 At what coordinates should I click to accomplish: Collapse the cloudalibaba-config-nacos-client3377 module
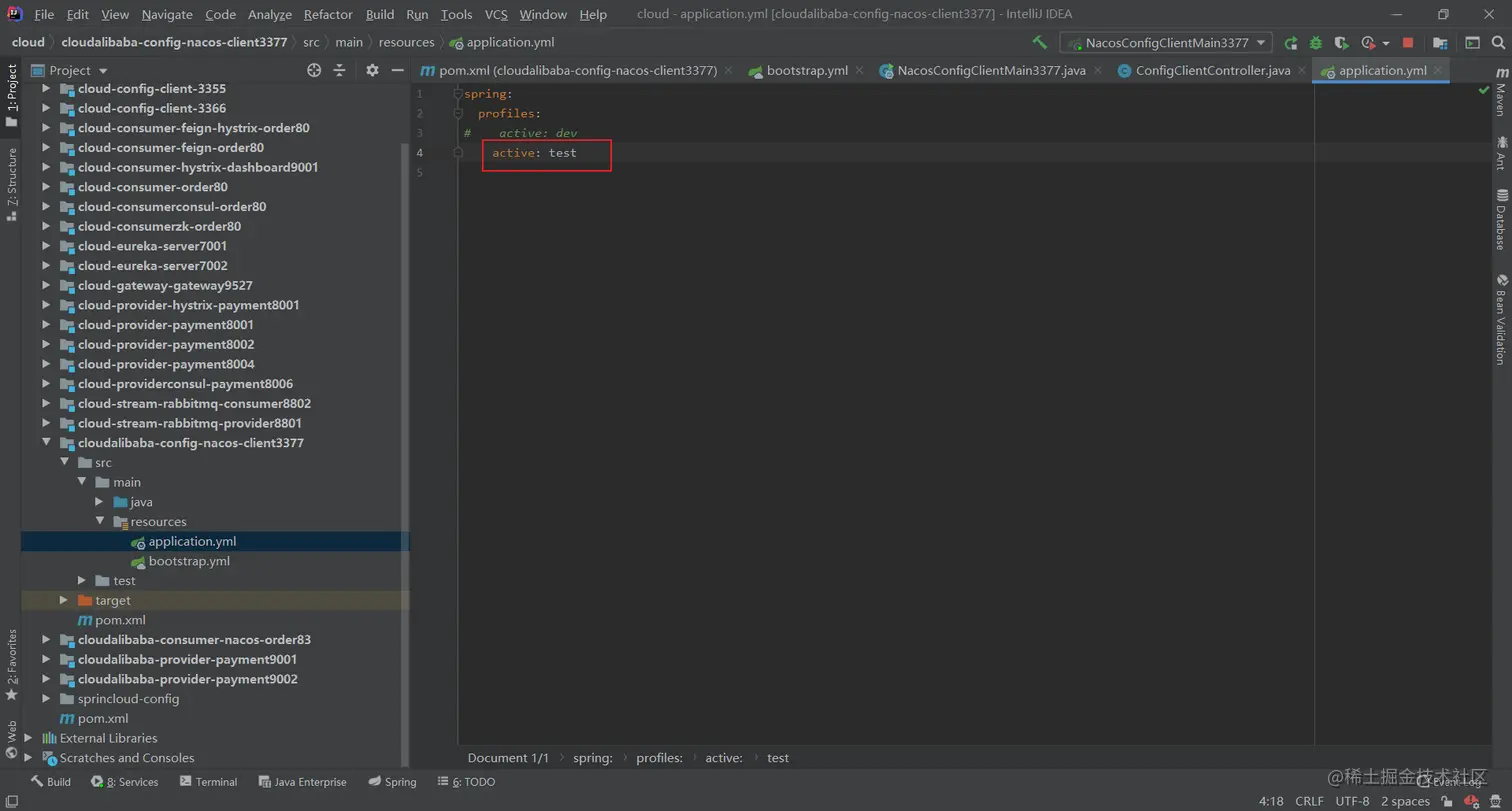click(45, 443)
